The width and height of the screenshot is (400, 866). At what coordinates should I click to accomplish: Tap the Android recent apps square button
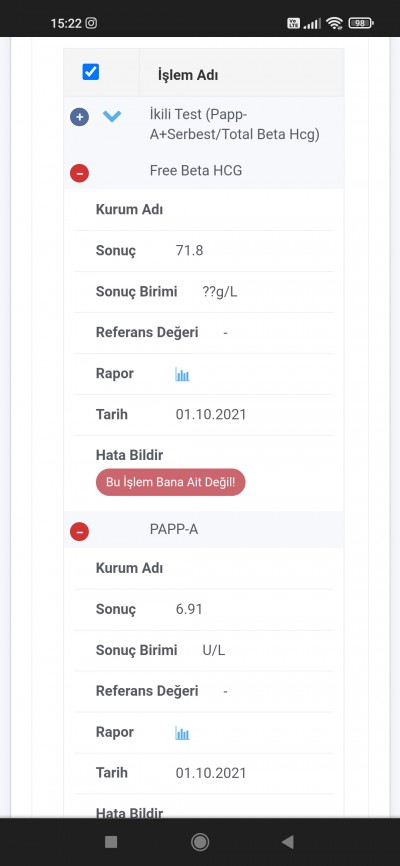(x=111, y=842)
